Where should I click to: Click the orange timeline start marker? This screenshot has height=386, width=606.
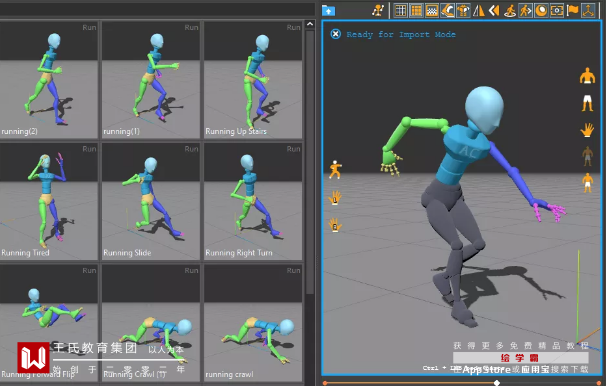325,383
